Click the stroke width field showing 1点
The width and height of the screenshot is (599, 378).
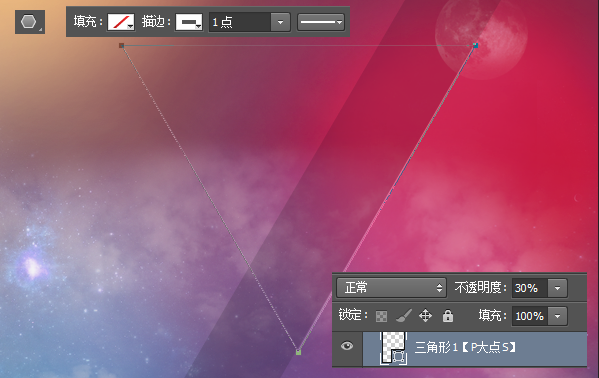coord(240,22)
